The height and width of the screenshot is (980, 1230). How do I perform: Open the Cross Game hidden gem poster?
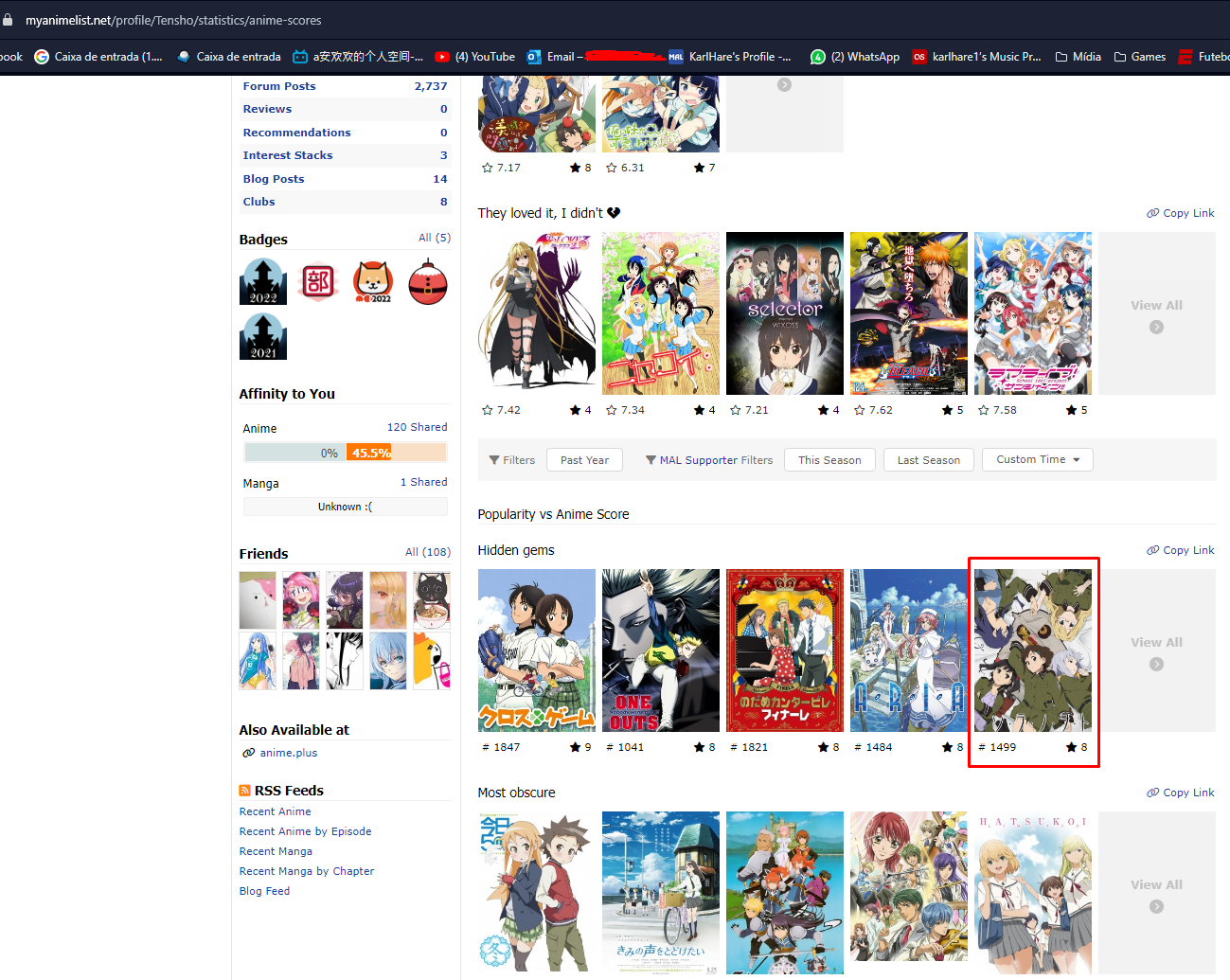click(x=537, y=650)
